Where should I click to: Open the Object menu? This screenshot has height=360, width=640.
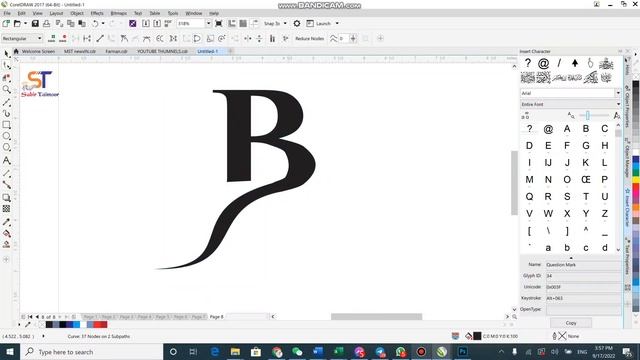click(x=77, y=13)
